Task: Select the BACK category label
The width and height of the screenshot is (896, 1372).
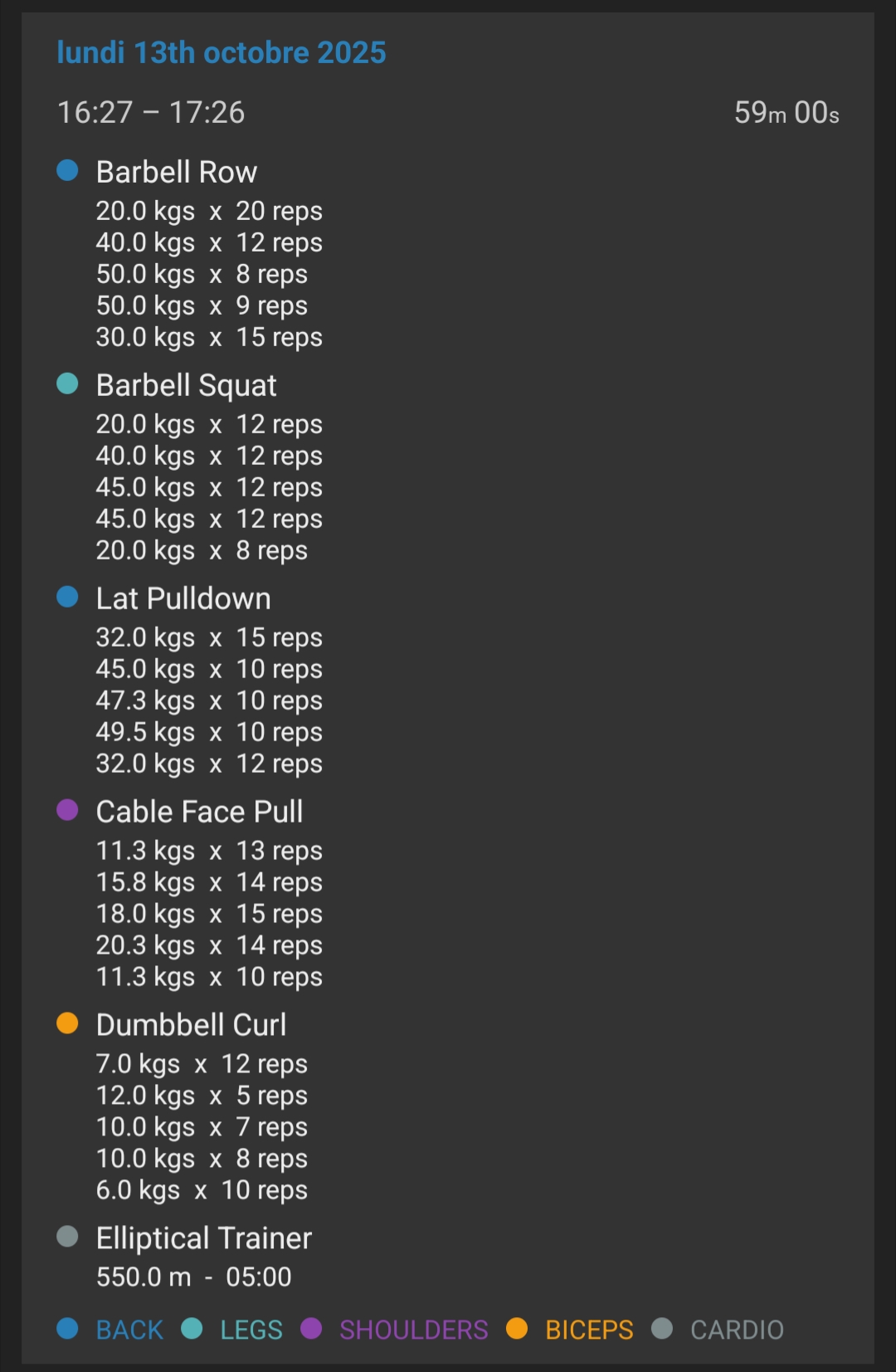Action: coord(129,1330)
